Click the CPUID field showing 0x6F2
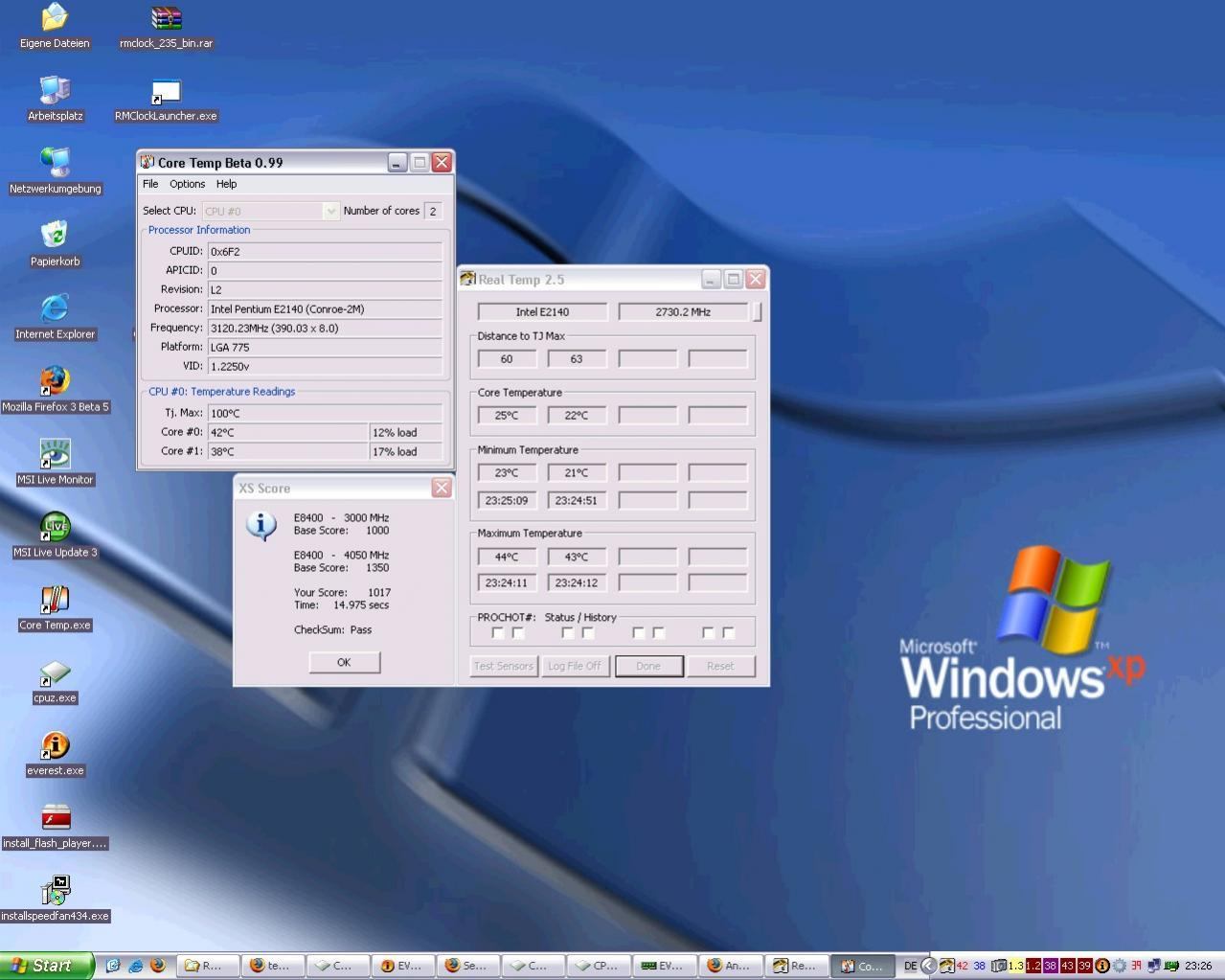This screenshot has height=980, width=1225. [x=325, y=251]
